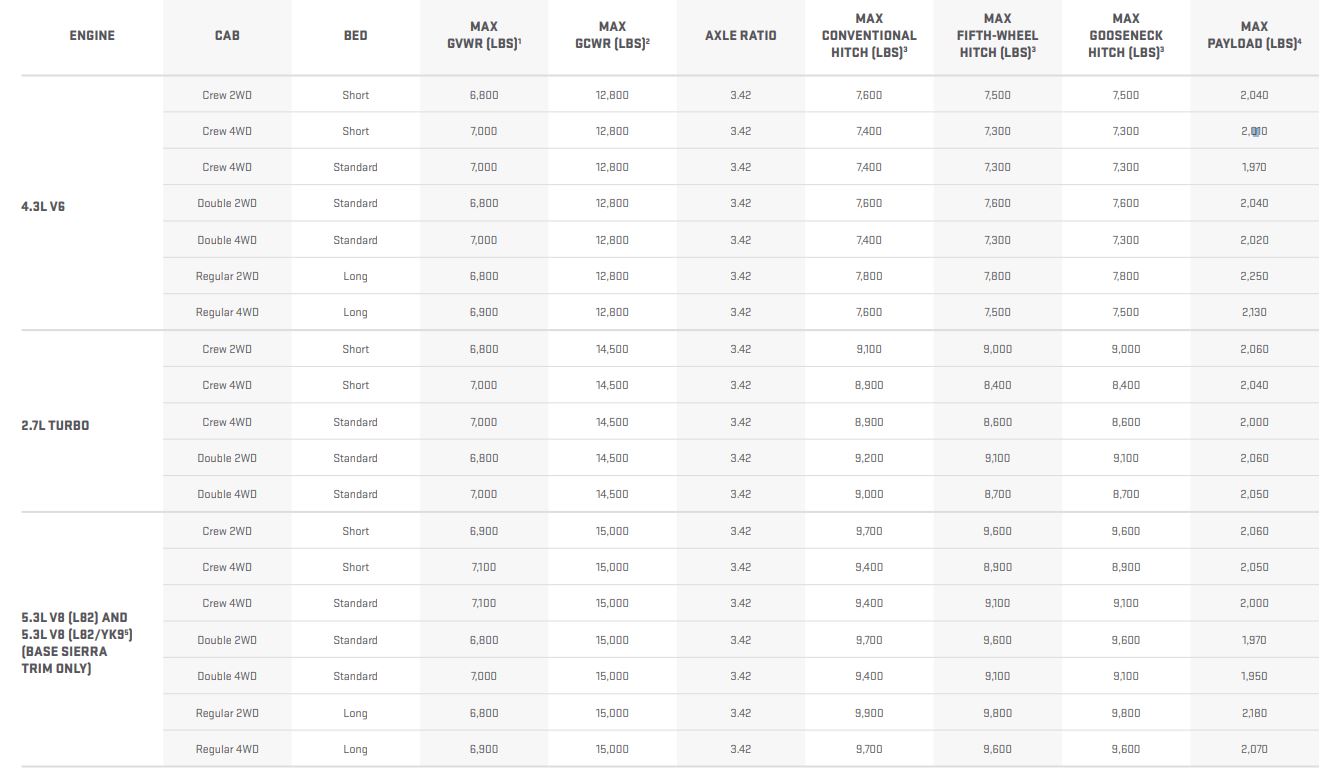
Task: Click the 4.3L V6 engine label
Action: point(43,207)
